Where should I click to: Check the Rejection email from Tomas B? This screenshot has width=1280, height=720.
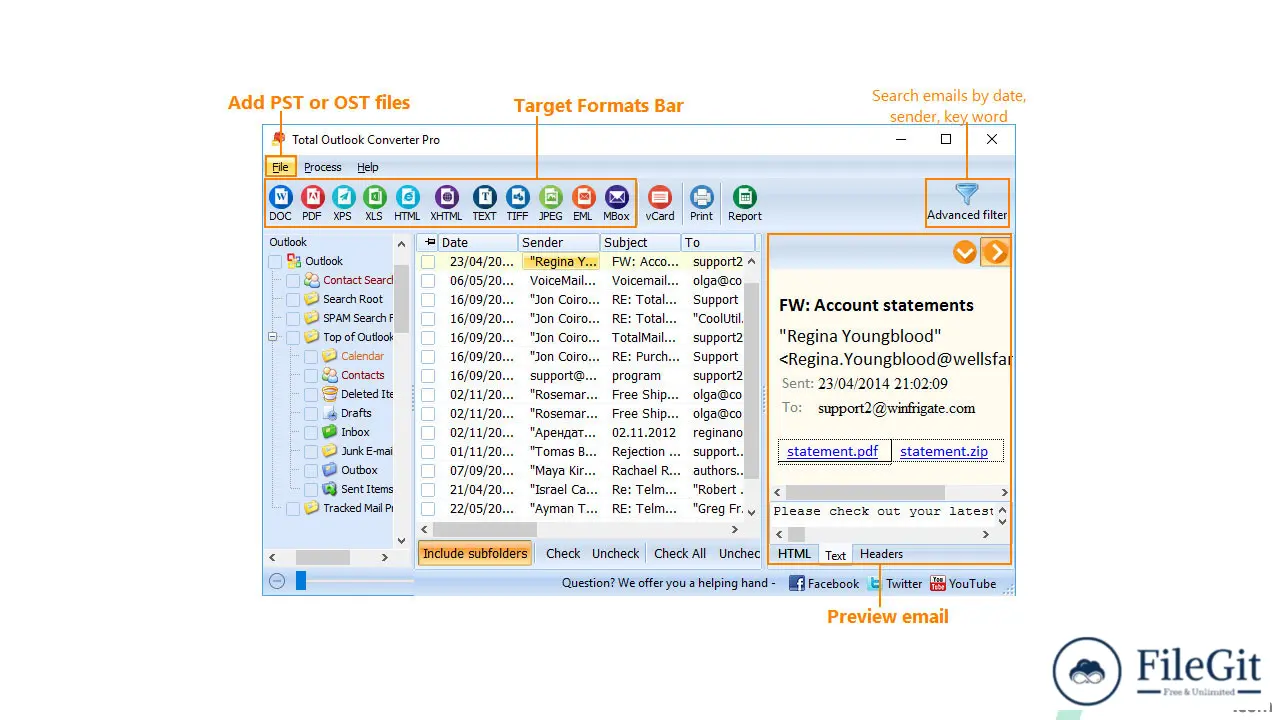(428, 452)
